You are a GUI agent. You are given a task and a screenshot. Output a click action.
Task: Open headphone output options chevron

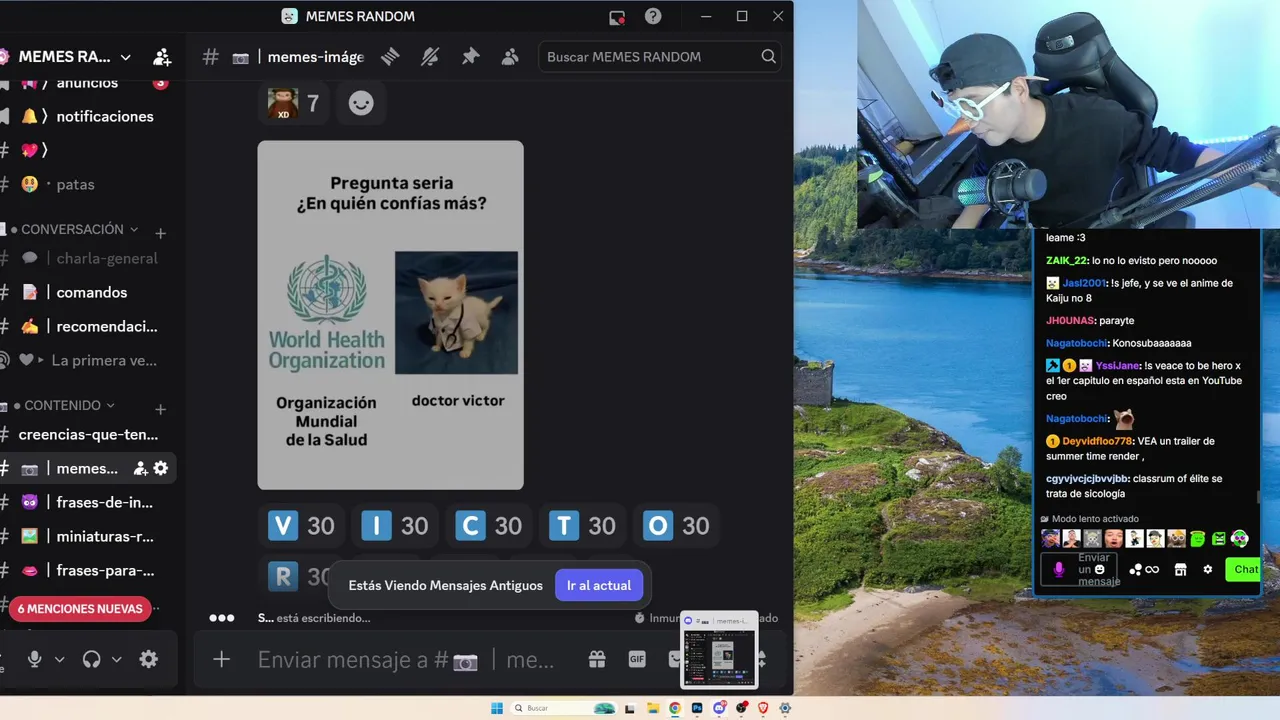pyautogui.click(x=117, y=659)
